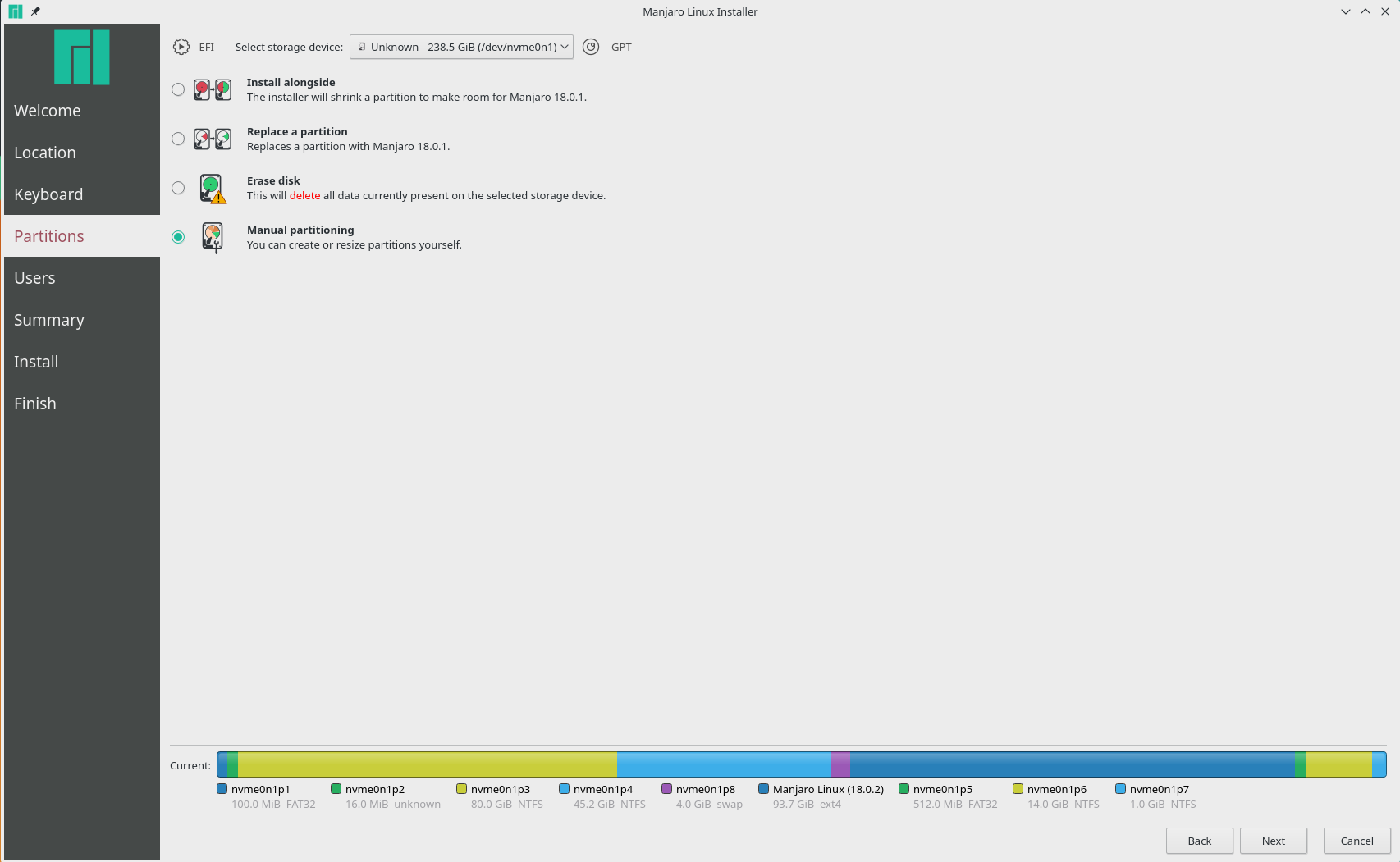Click the nvme0n1p2 legend color swatch
The width and height of the screenshot is (1400, 862).
pos(336,789)
